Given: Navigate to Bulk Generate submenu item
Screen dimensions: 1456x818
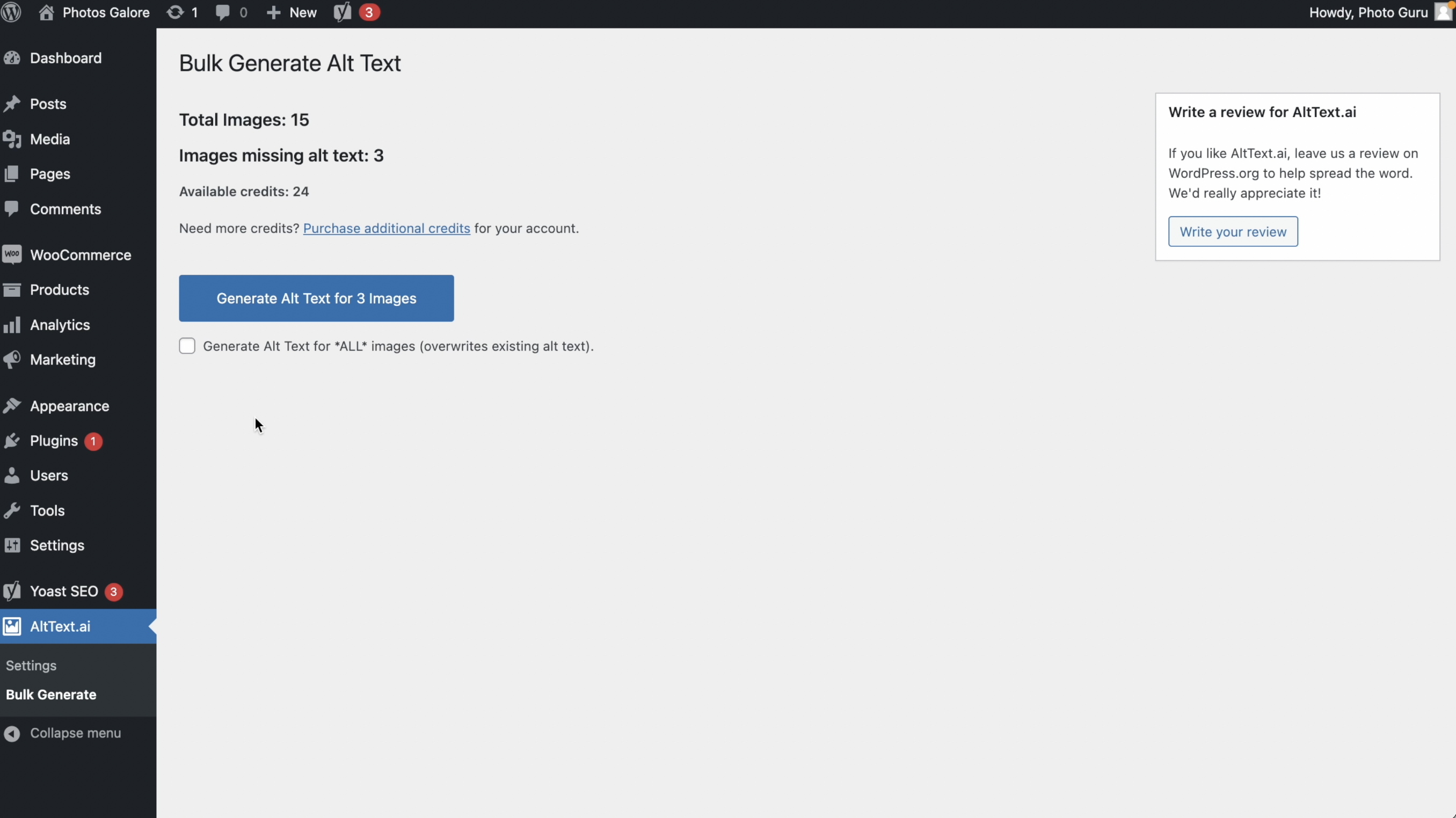Looking at the screenshot, I should coord(51,694).
